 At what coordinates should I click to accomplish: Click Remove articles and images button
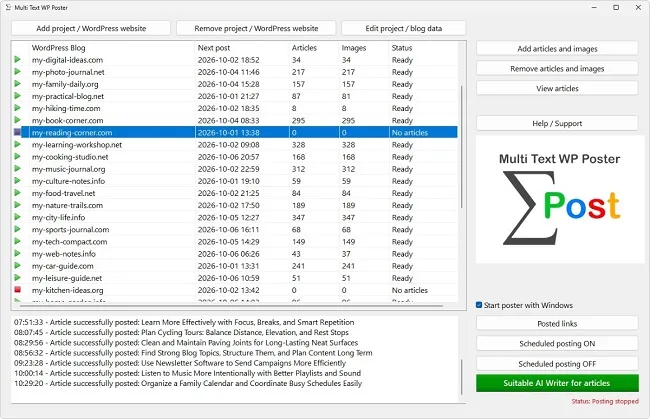tap(557, 68)
